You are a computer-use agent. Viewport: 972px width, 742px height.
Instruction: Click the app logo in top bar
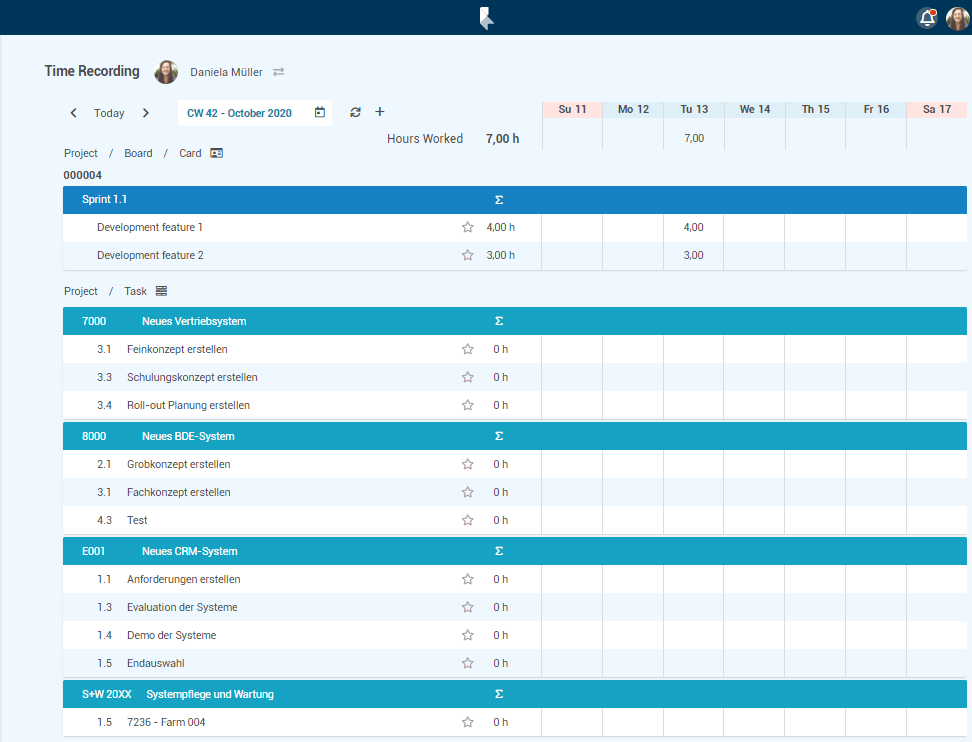(x=486, y=17)
